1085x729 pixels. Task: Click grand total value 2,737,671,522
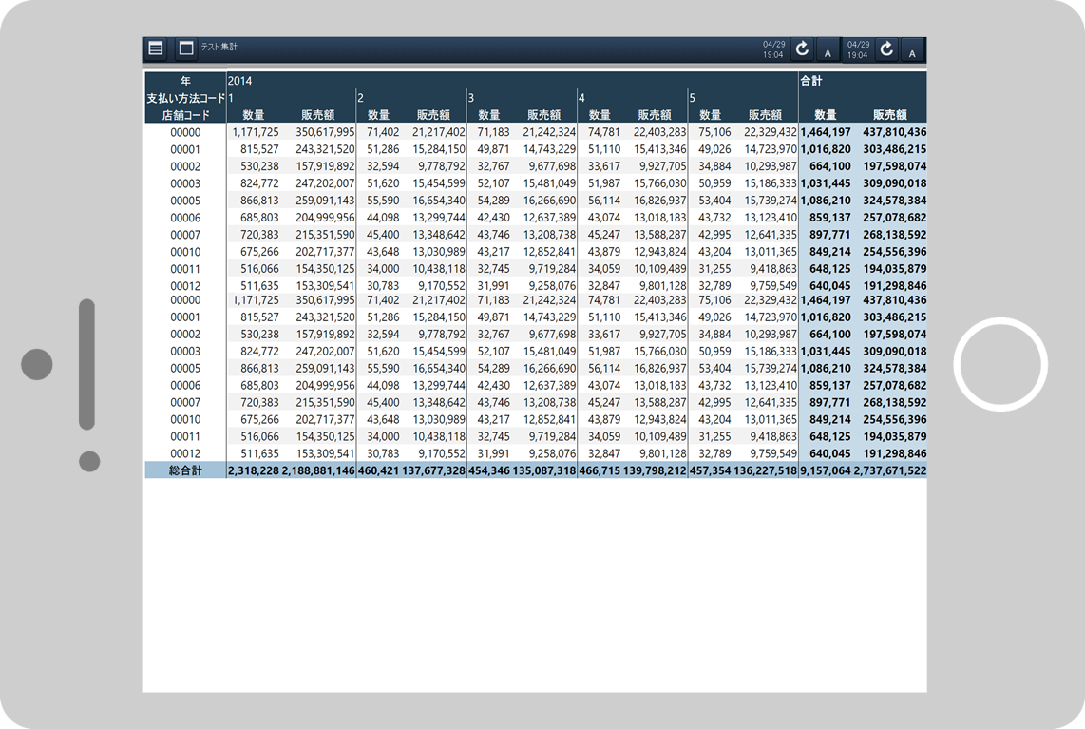click(x=889, y=470)
